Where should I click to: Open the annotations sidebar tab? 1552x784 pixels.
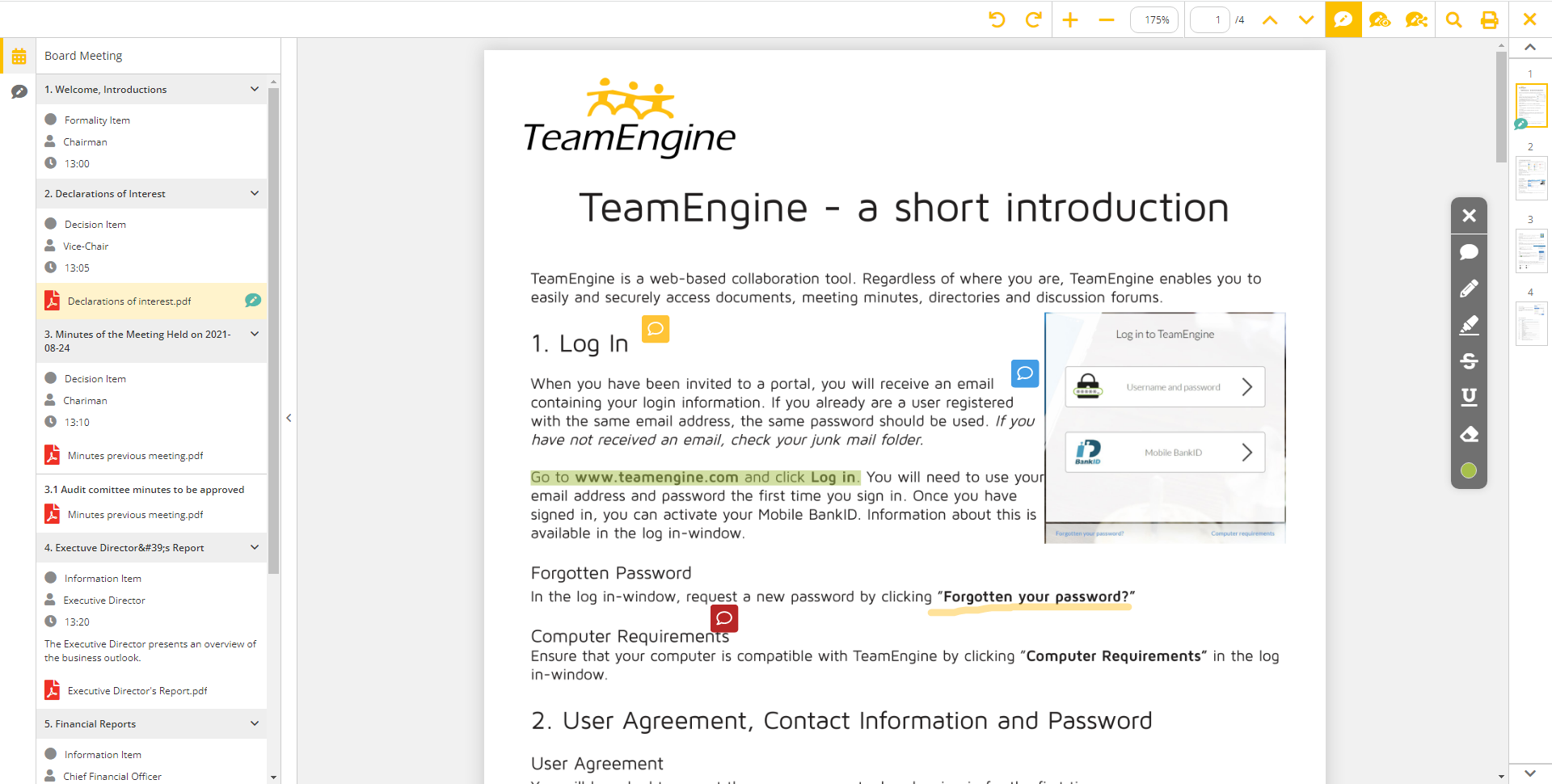pyautogui.click(x=19, y=92)
